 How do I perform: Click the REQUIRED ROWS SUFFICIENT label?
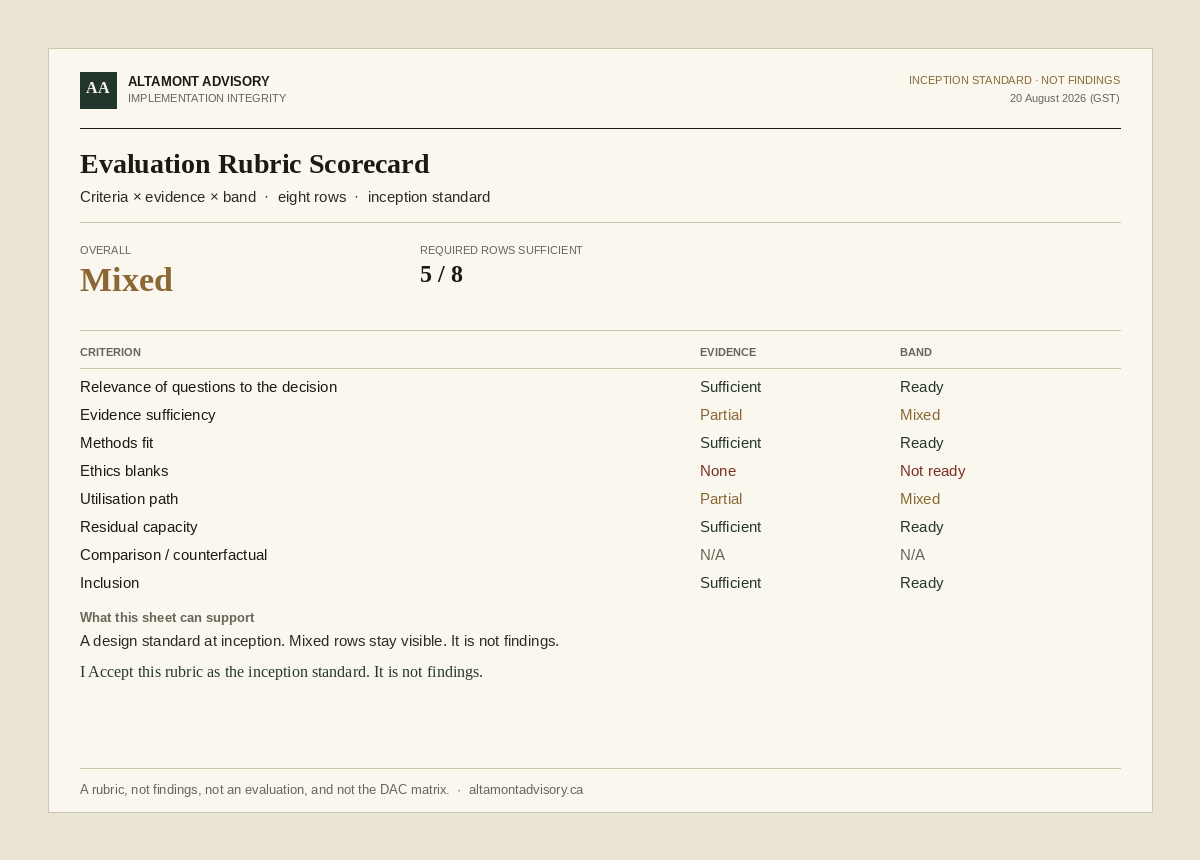[501, 250]
